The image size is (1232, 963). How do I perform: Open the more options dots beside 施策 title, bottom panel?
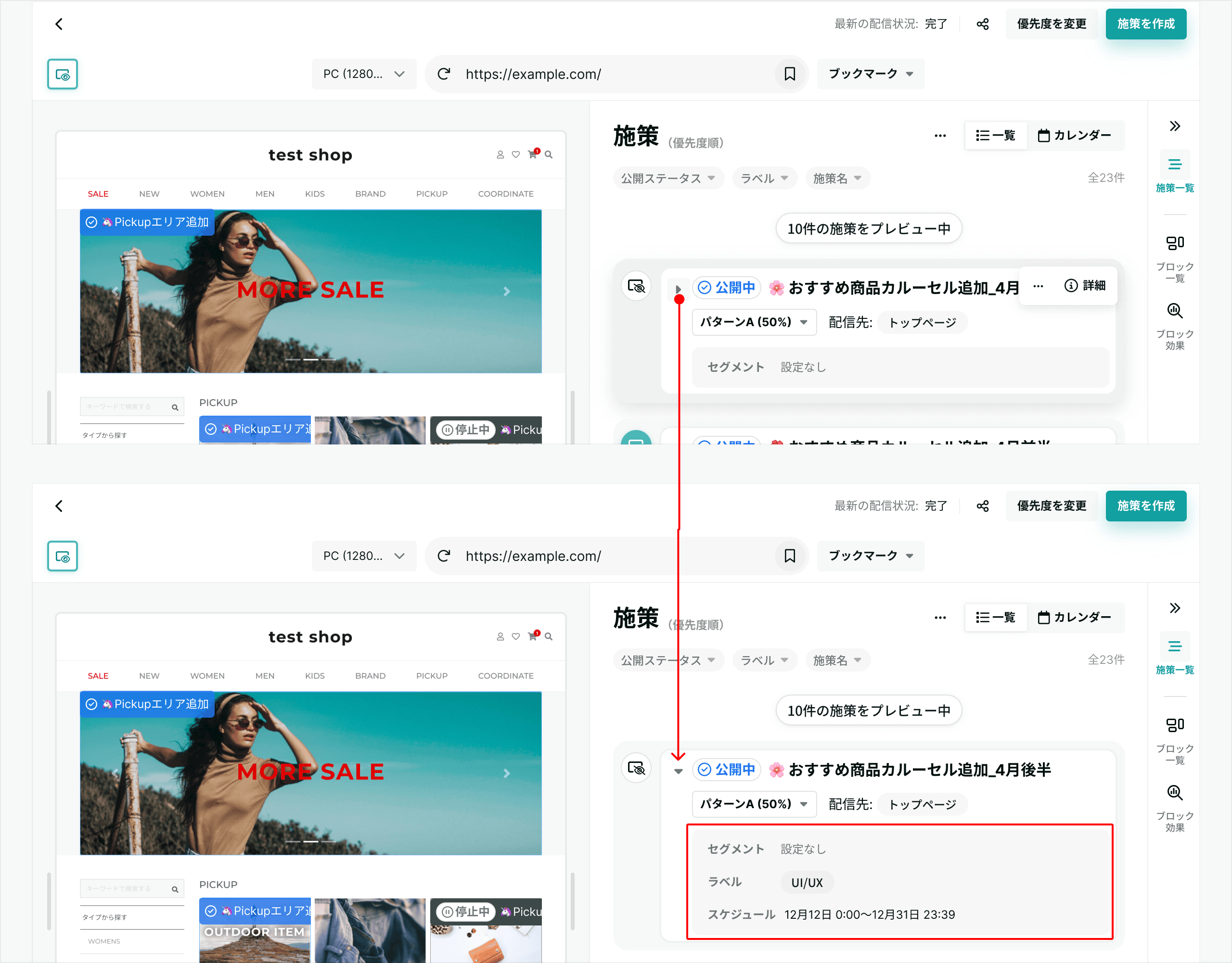[940, 617]
